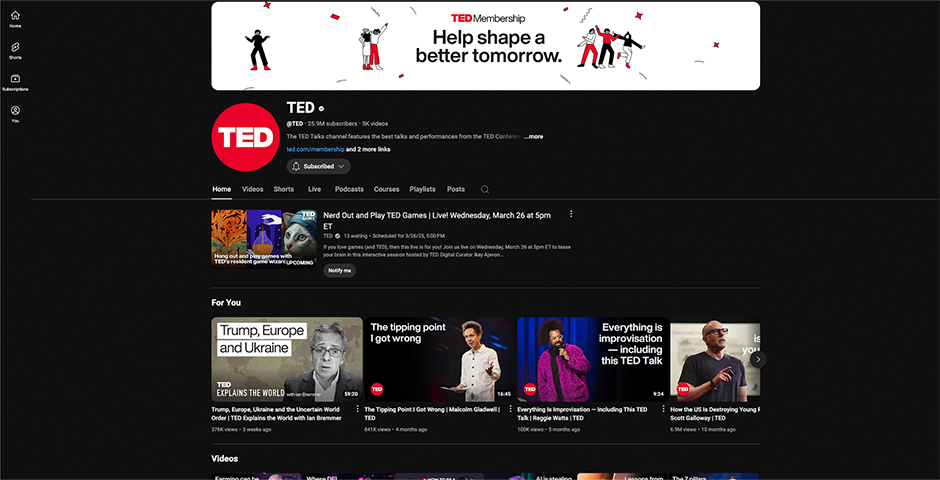The image size is (940, 480).
Task: Click '376K views • 3 weeks ago' text
Action: point(241,429)
